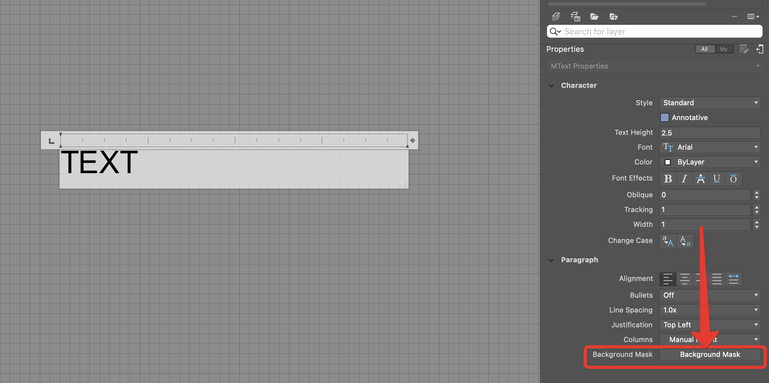Click the Width value field
The height and width of the screenshot is (383, 769).
pos(705,224)
